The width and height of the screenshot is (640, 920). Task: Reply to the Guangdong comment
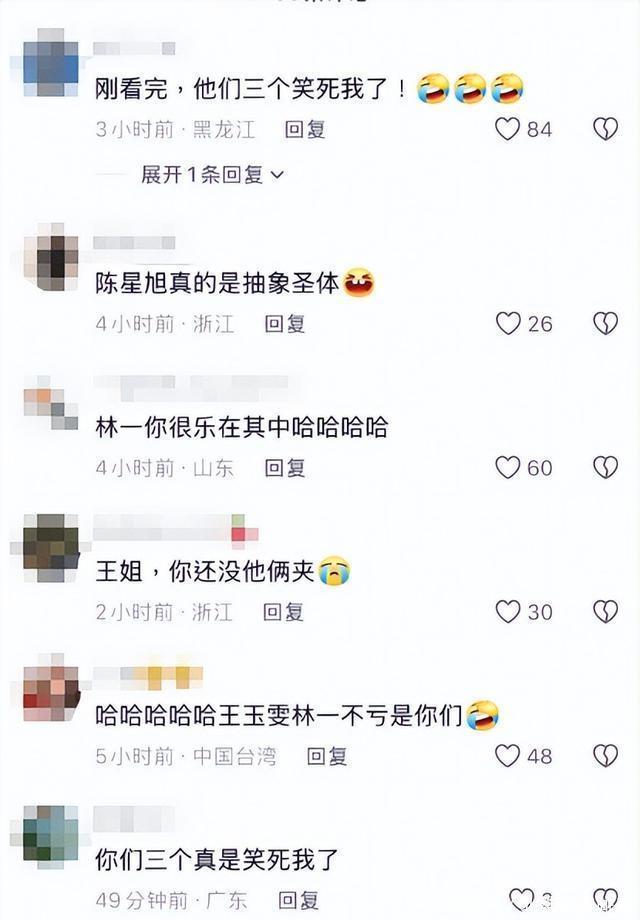coord(298,899)
